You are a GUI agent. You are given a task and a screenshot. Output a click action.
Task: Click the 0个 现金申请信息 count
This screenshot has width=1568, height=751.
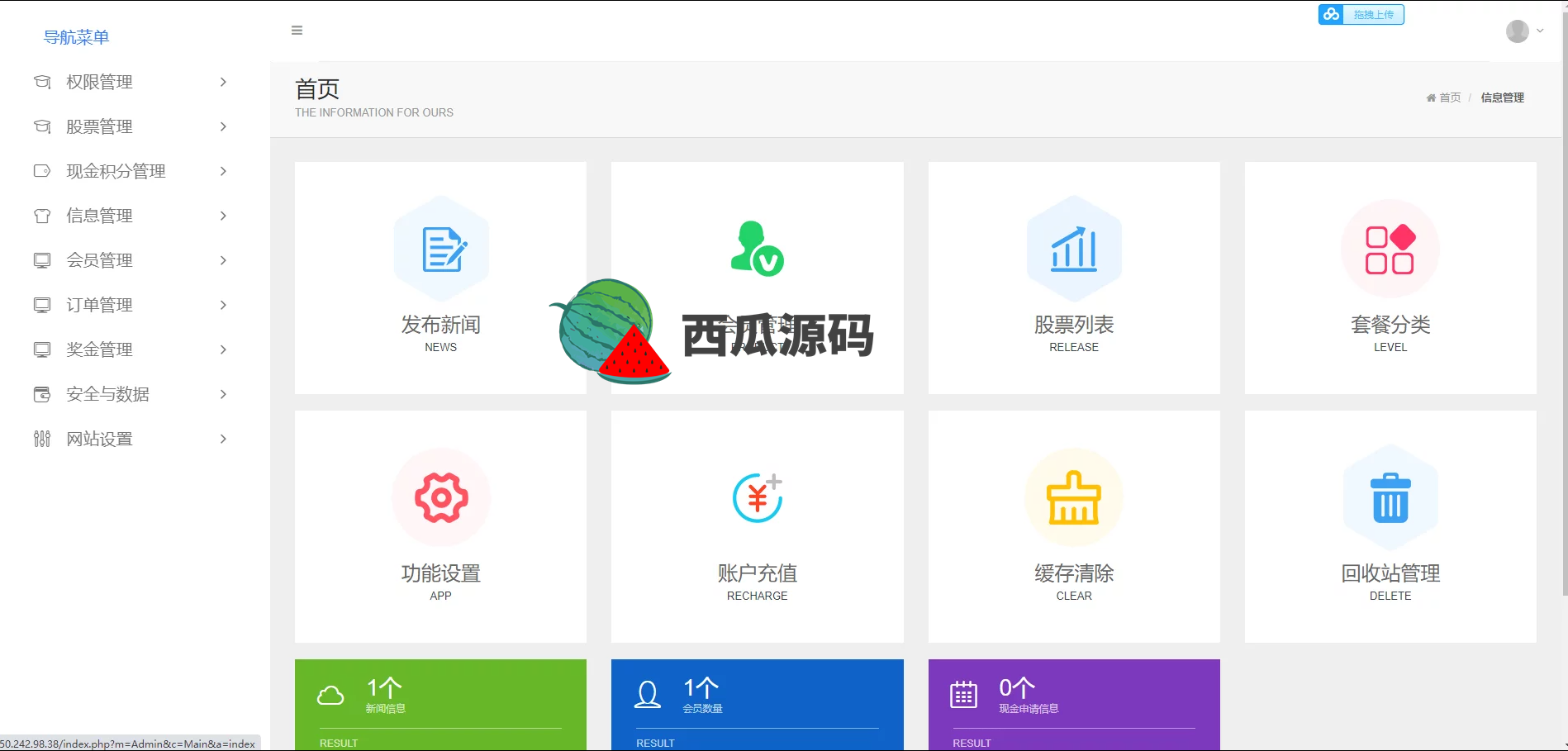pos(1017,687)
